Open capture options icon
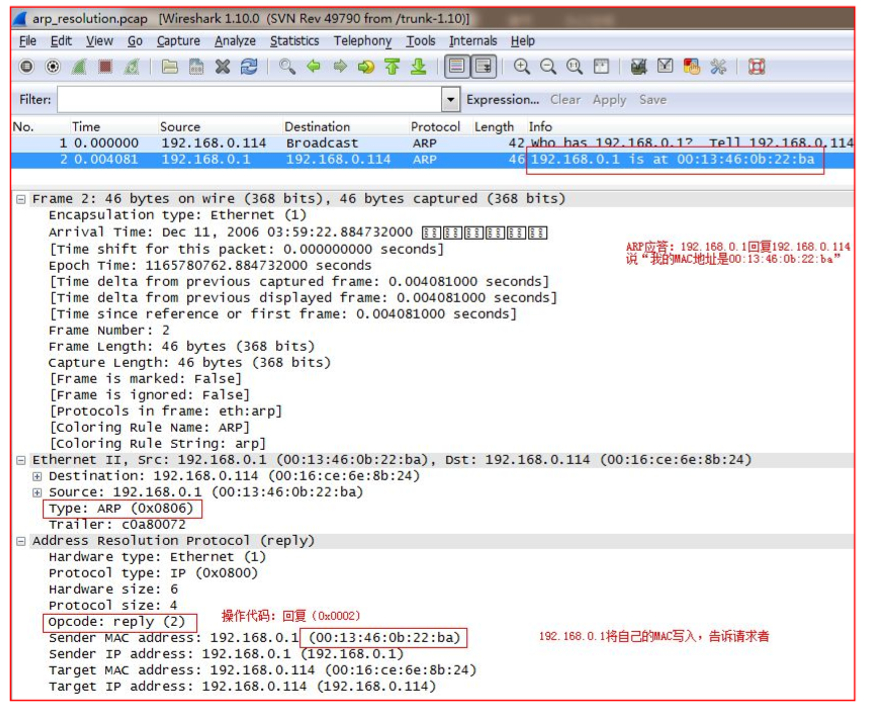 click(x=53, y=67)
